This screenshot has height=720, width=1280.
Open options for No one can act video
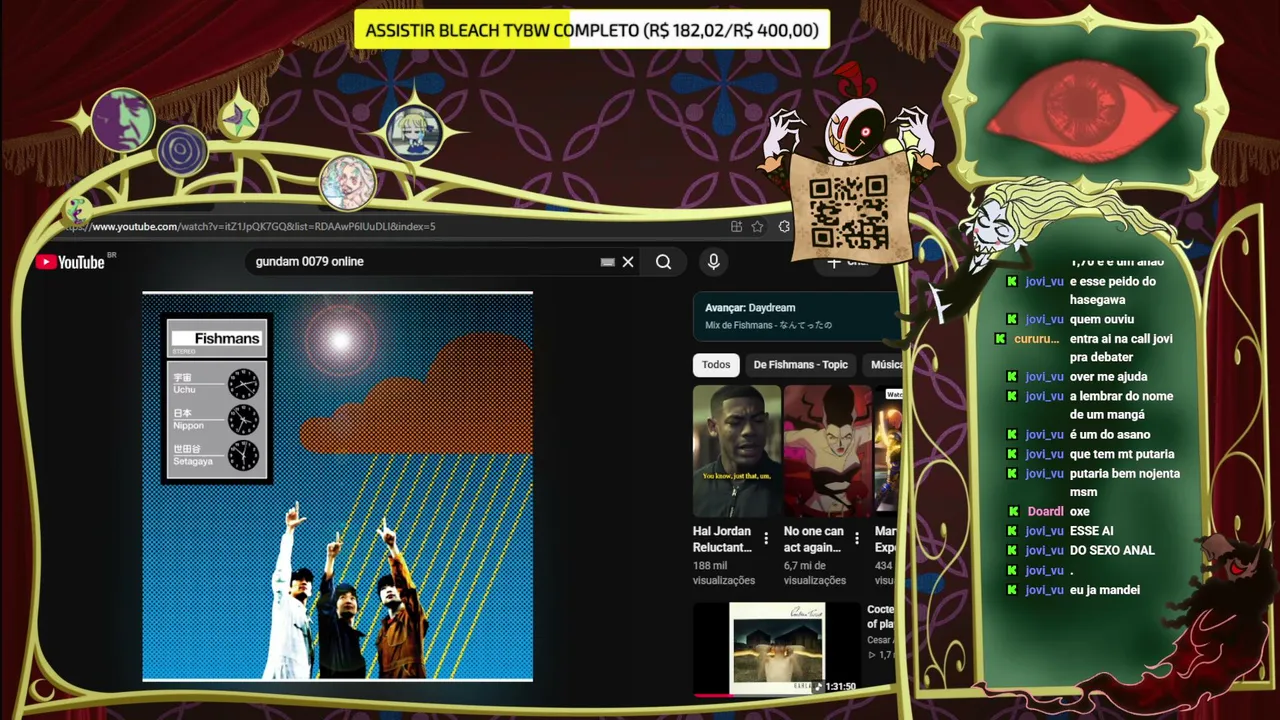[x=856, y=539]
